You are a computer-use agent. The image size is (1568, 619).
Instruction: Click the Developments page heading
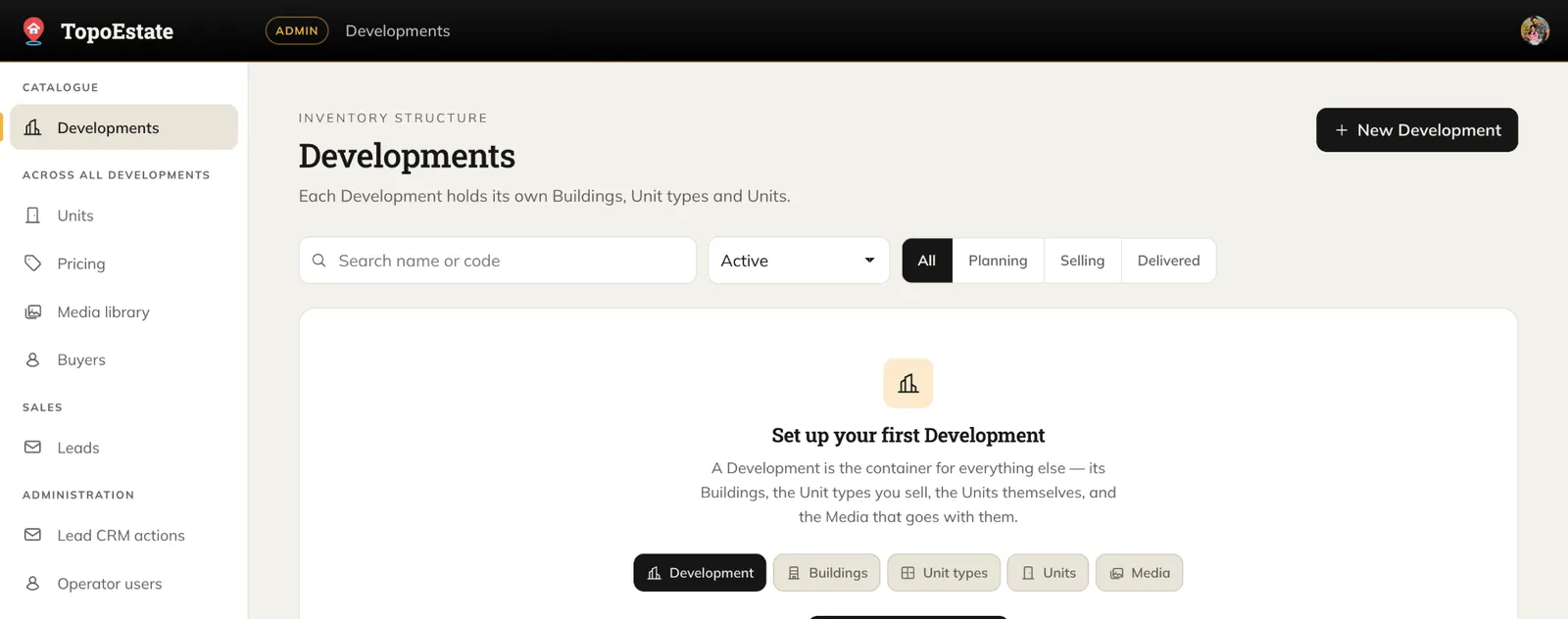coord(407,156)
